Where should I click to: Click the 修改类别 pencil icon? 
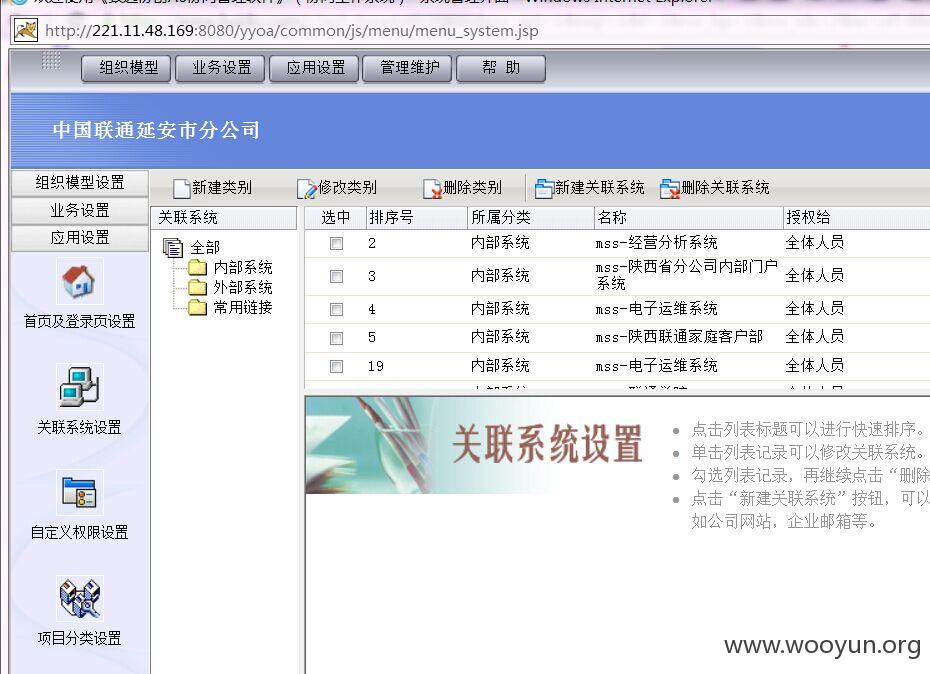307,188
